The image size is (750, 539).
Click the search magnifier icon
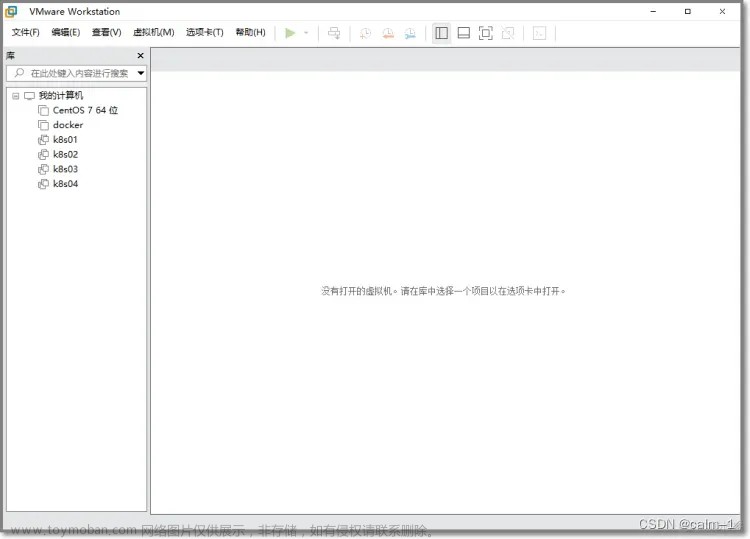tap(19, 73)
